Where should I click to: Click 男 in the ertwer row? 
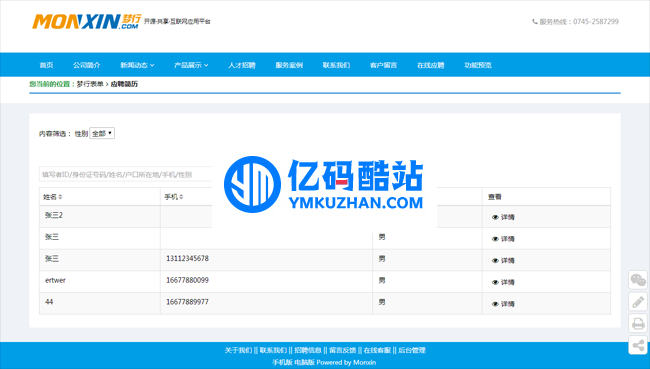coord(382,280)
